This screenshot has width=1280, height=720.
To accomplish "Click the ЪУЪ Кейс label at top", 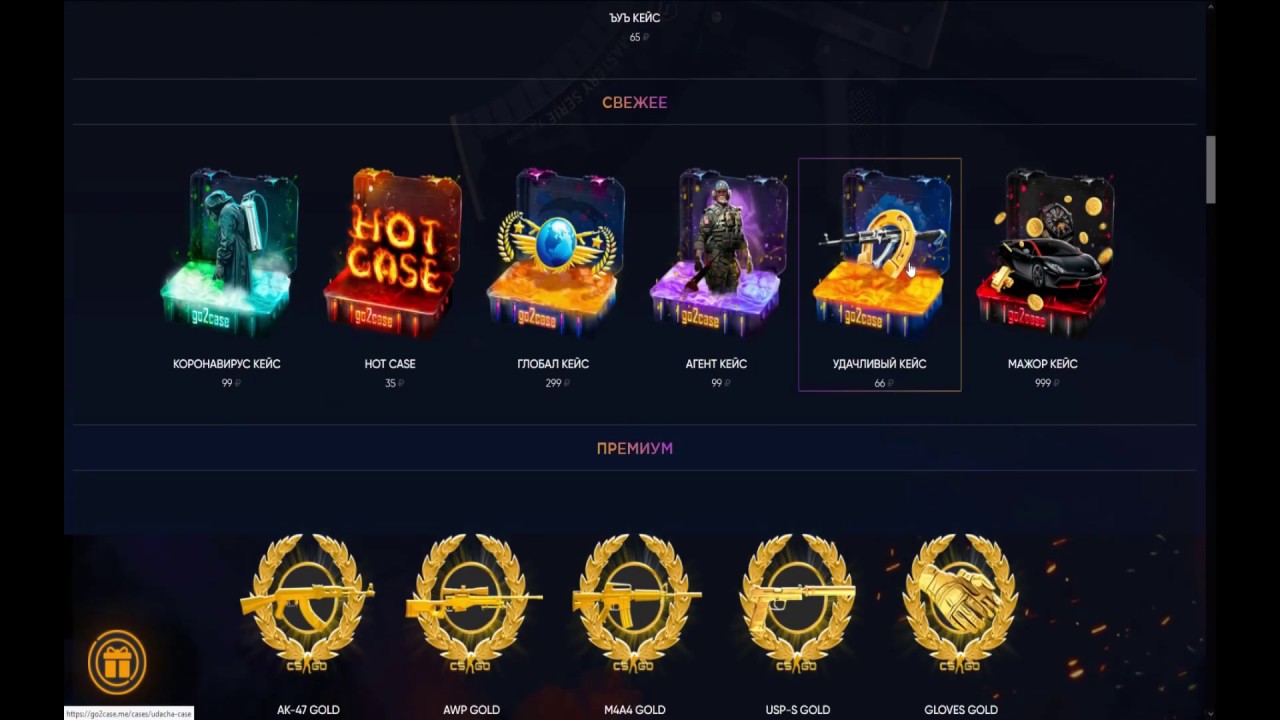I will pos(635,18).
